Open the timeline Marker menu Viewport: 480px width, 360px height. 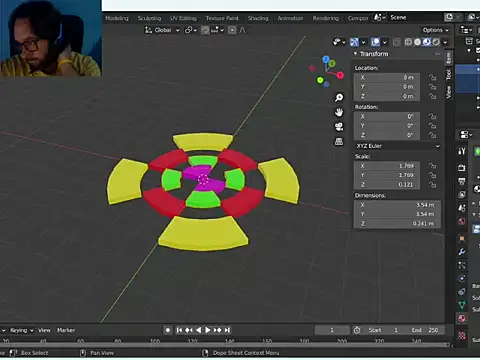[x=66, y=330]
